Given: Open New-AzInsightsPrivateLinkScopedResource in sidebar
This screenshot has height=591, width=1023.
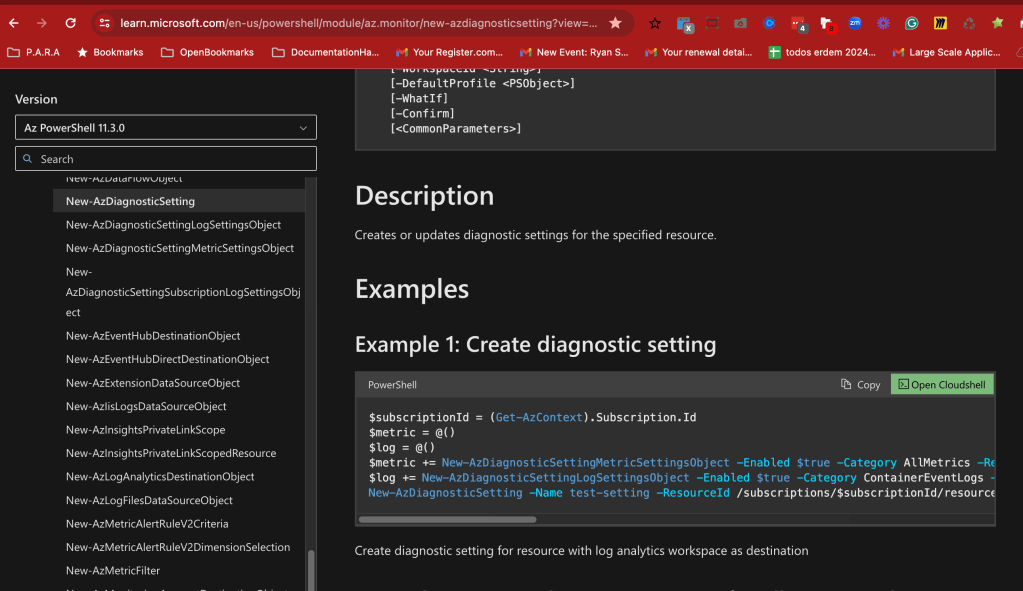Looking at the screenshot, I should [170, 453].
